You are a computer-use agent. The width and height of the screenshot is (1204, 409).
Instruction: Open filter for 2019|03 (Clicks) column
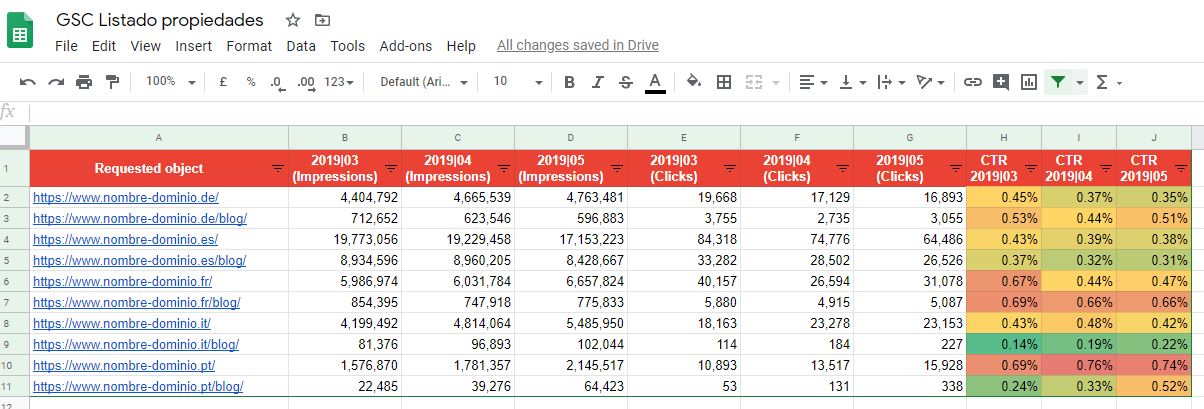point(729,169)
